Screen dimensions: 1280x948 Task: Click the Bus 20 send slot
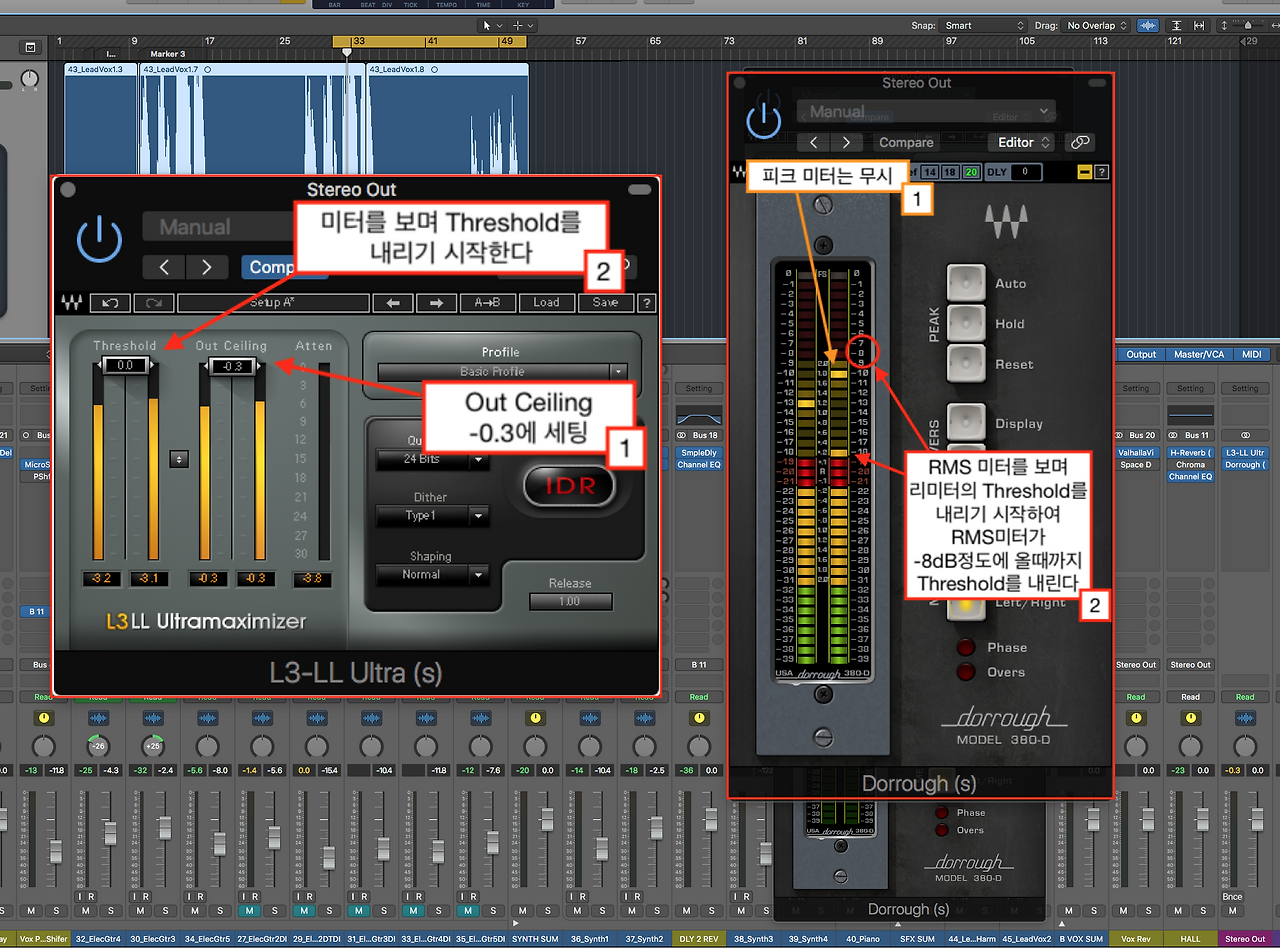pos(1135,435)
